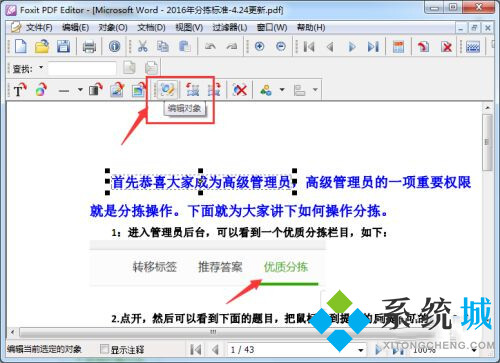Cut the selection with the scissors icon

pyautogui.click(x=142, y=46)
